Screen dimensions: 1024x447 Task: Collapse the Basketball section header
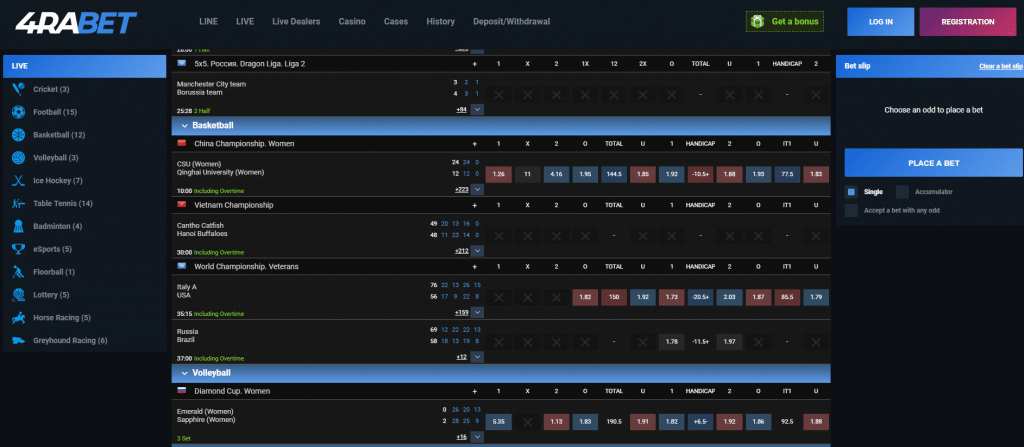point(184,126)
